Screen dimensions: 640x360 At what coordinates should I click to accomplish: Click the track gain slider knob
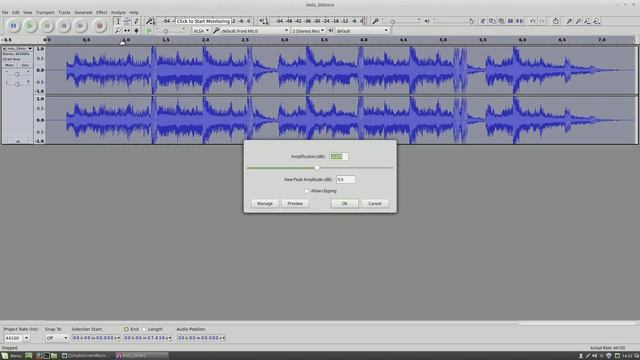click(17, 74)
